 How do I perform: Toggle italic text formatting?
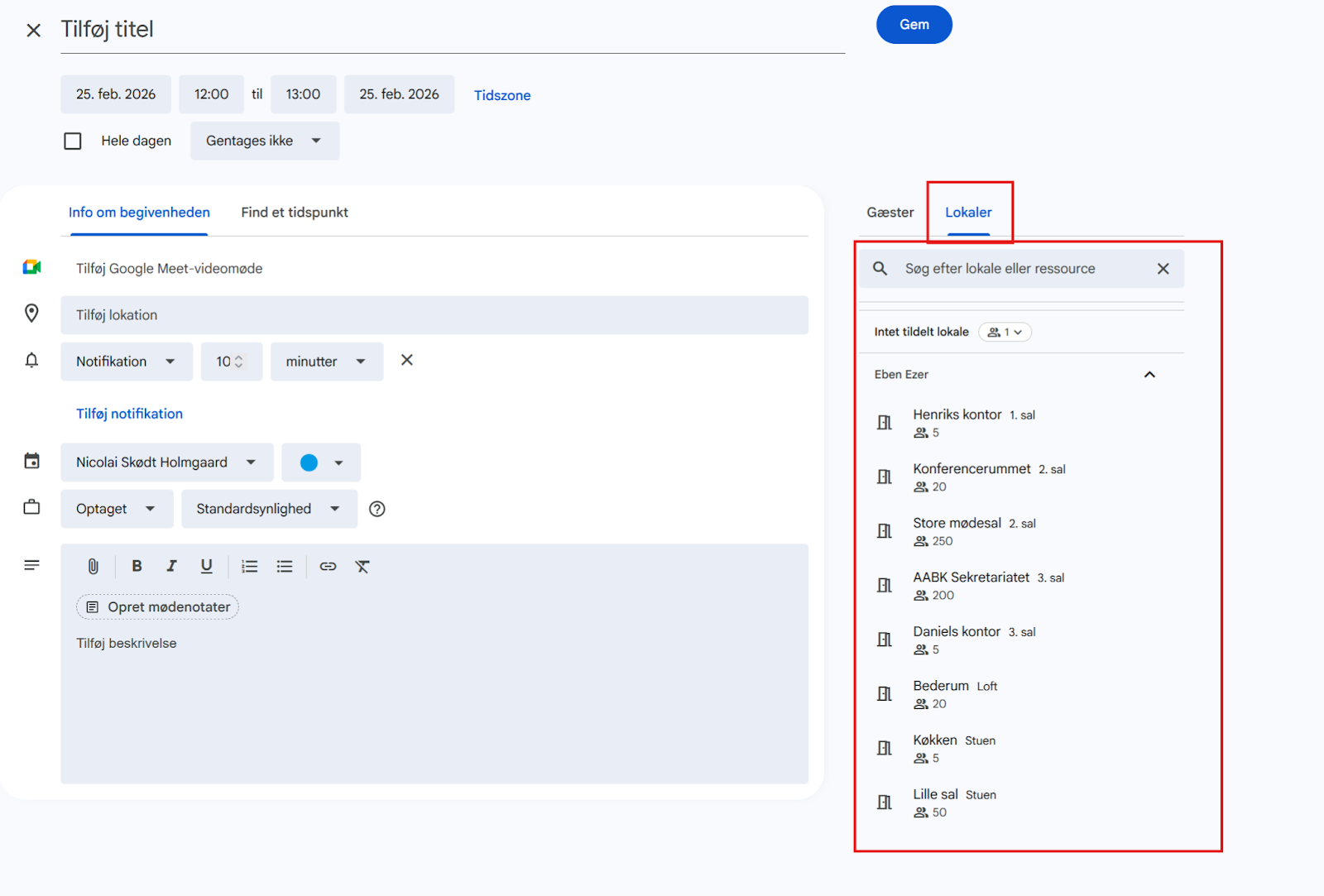pyautogui.click(x=171, y=567)
